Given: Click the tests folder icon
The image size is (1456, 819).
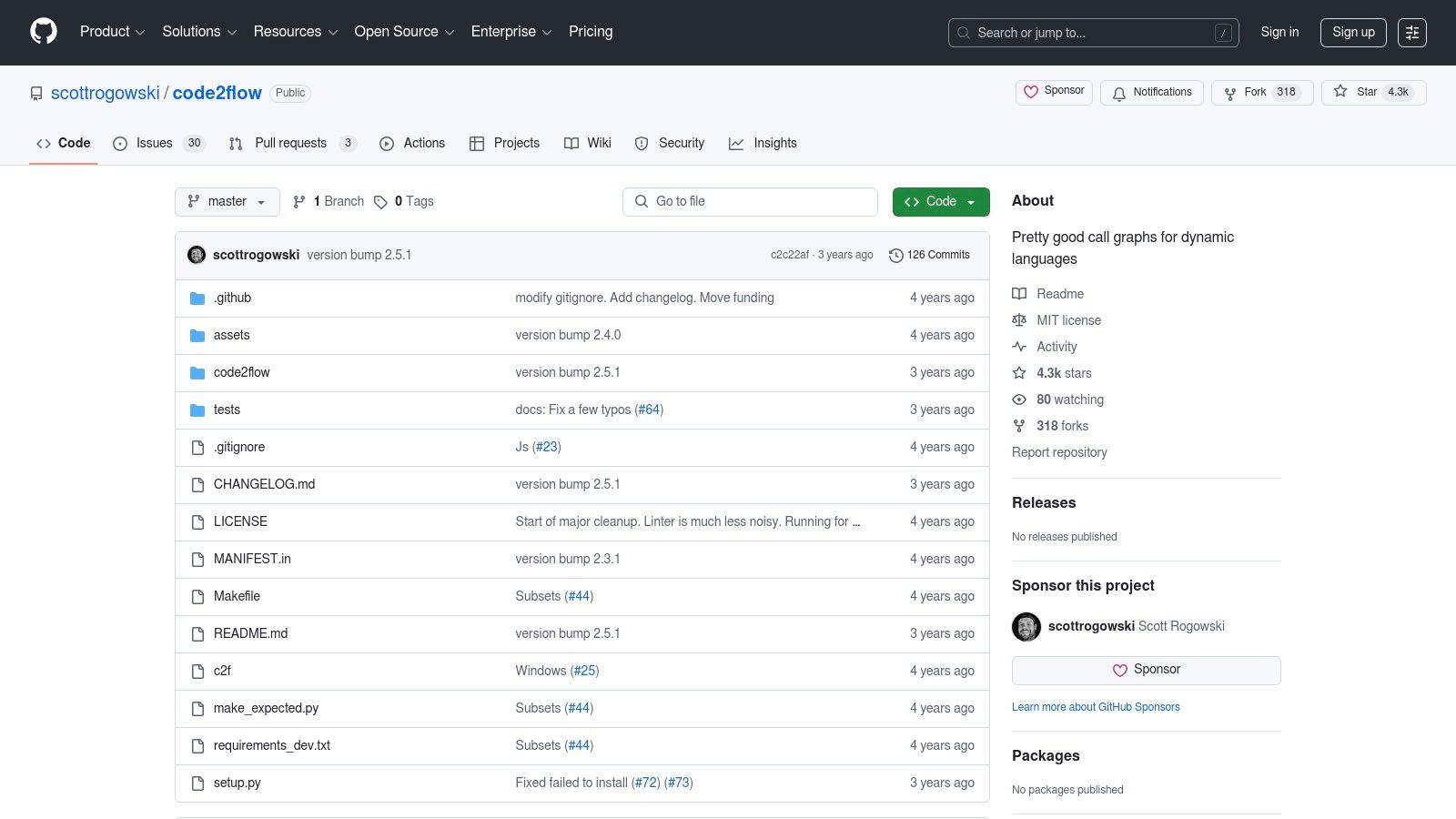Looking at the screenshot, I should [x=197, y=410].
